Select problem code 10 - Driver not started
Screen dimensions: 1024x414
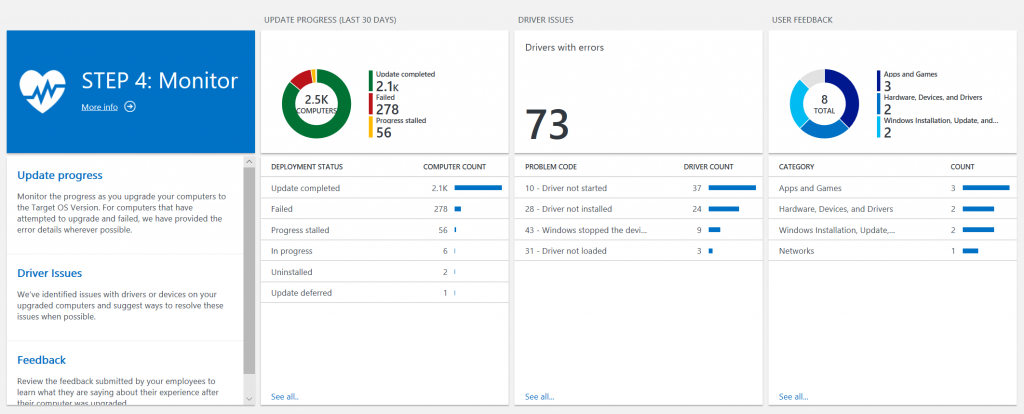coord(637,188)
